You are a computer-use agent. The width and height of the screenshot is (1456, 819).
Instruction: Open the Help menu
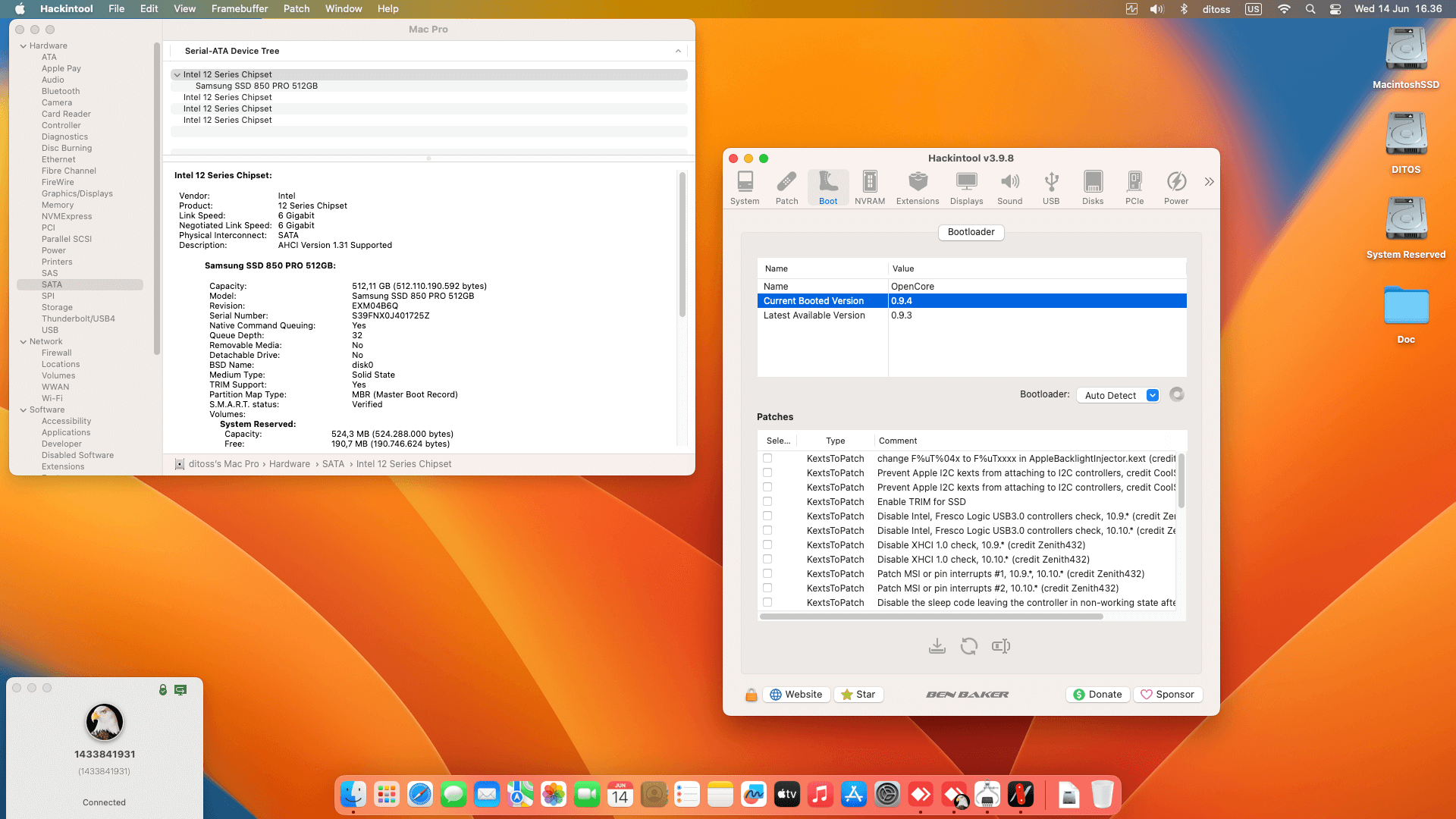(388, 8)
